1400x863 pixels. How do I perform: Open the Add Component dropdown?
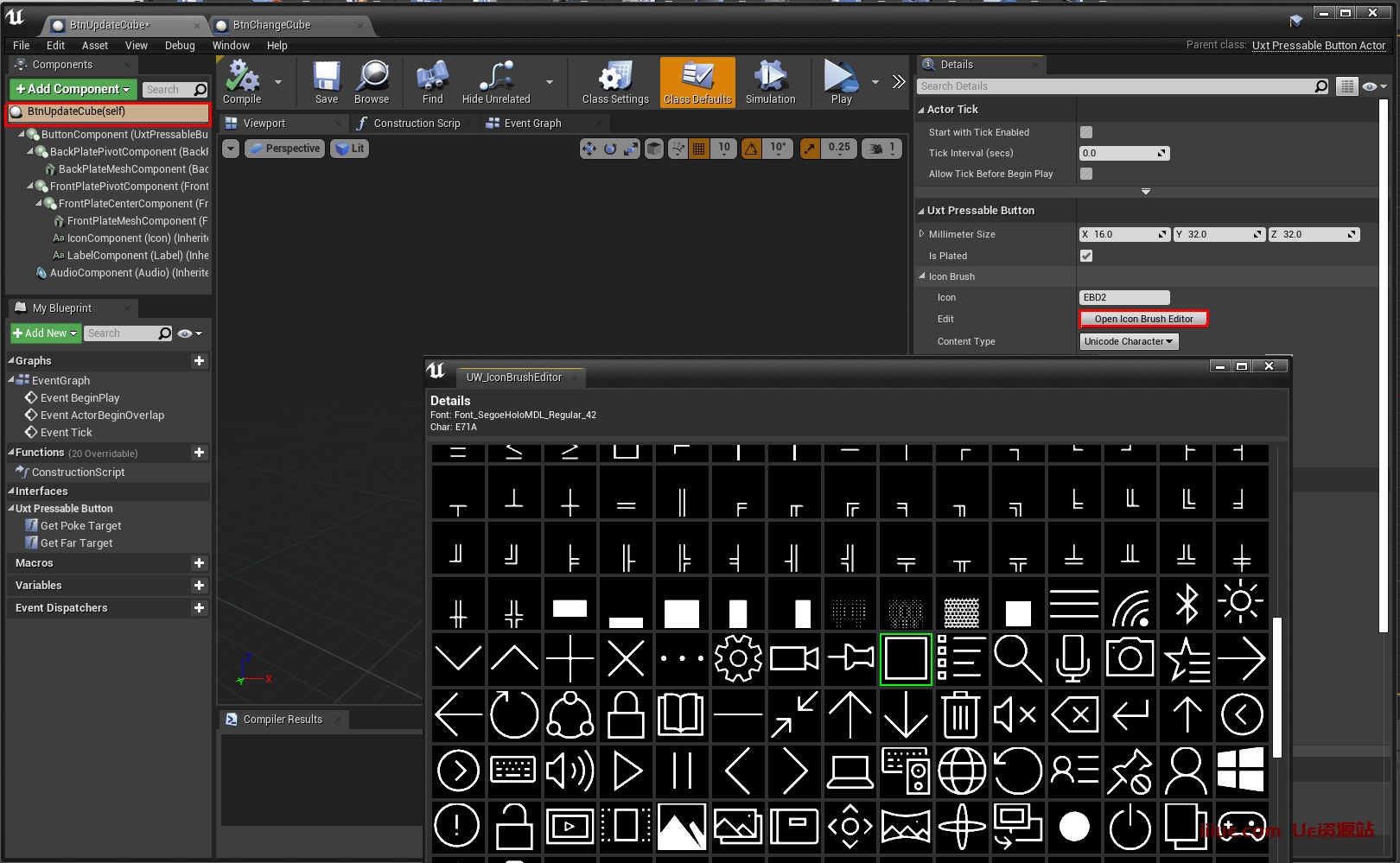point(73,89)
